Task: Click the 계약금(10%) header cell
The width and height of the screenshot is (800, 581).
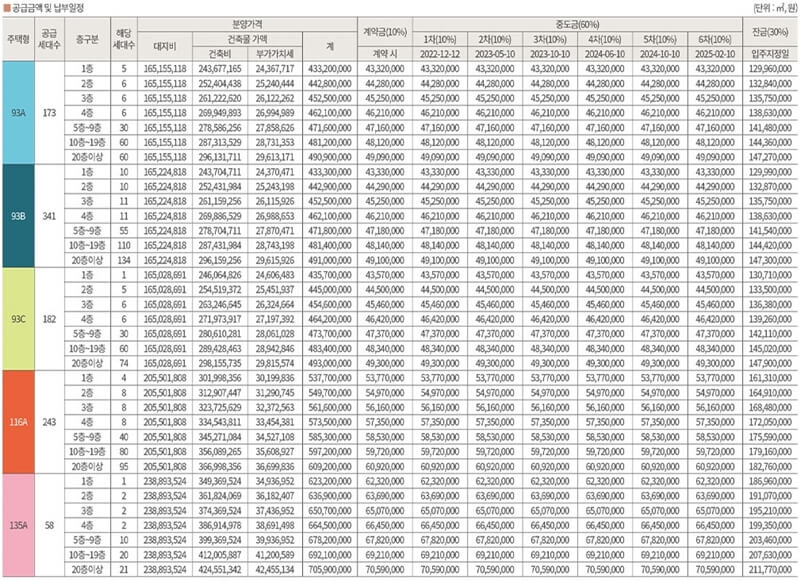Action: coord(385,32)
